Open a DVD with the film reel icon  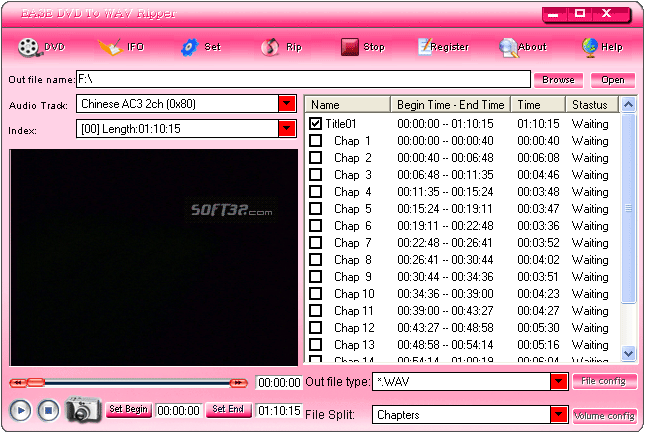pyautogui.click(x=28, y=47)
